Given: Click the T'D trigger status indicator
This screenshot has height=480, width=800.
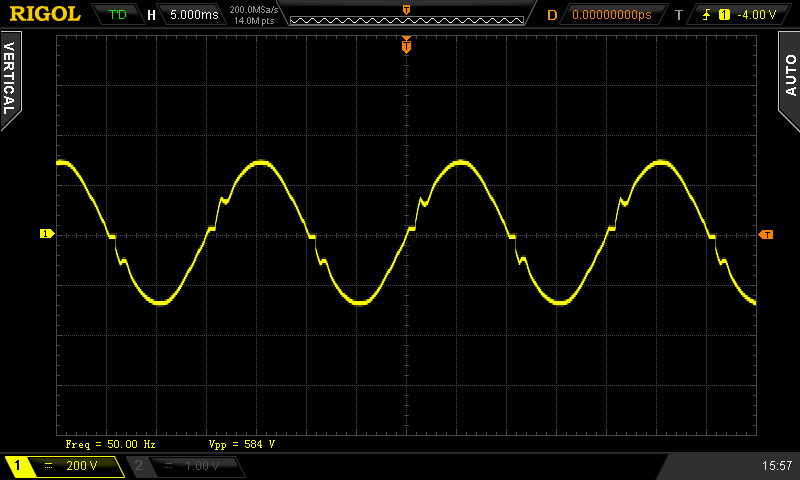Looking at the screenshot, I should 117,15.
